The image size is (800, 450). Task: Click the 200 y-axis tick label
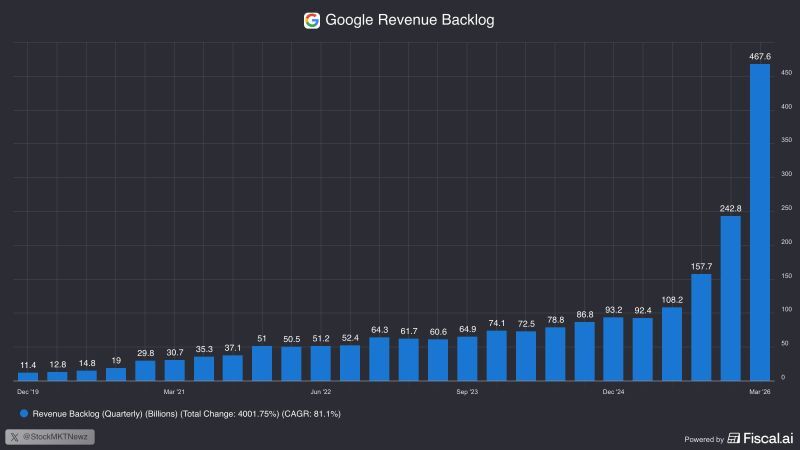pos(786,242)
